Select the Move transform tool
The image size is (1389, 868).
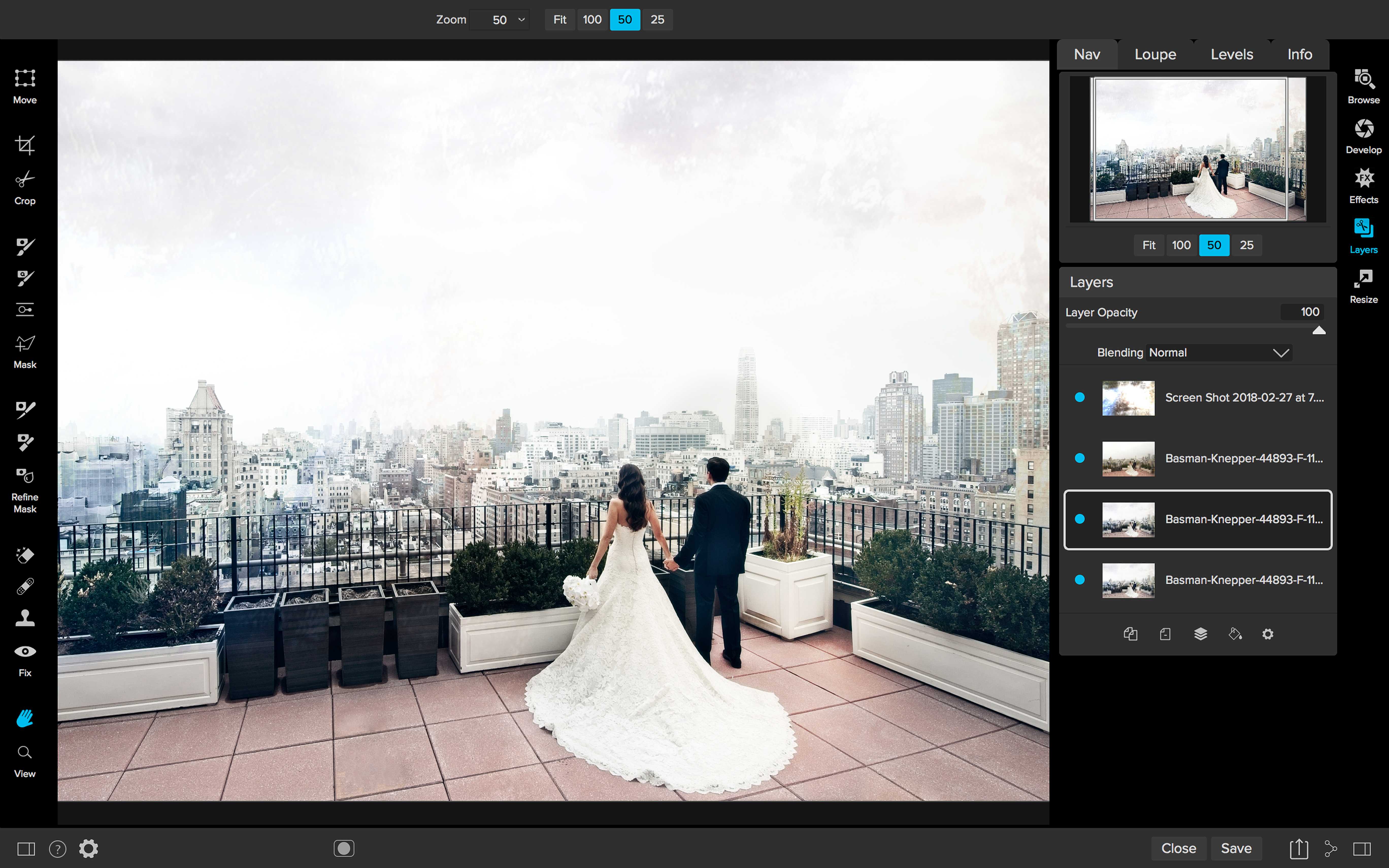25,78
